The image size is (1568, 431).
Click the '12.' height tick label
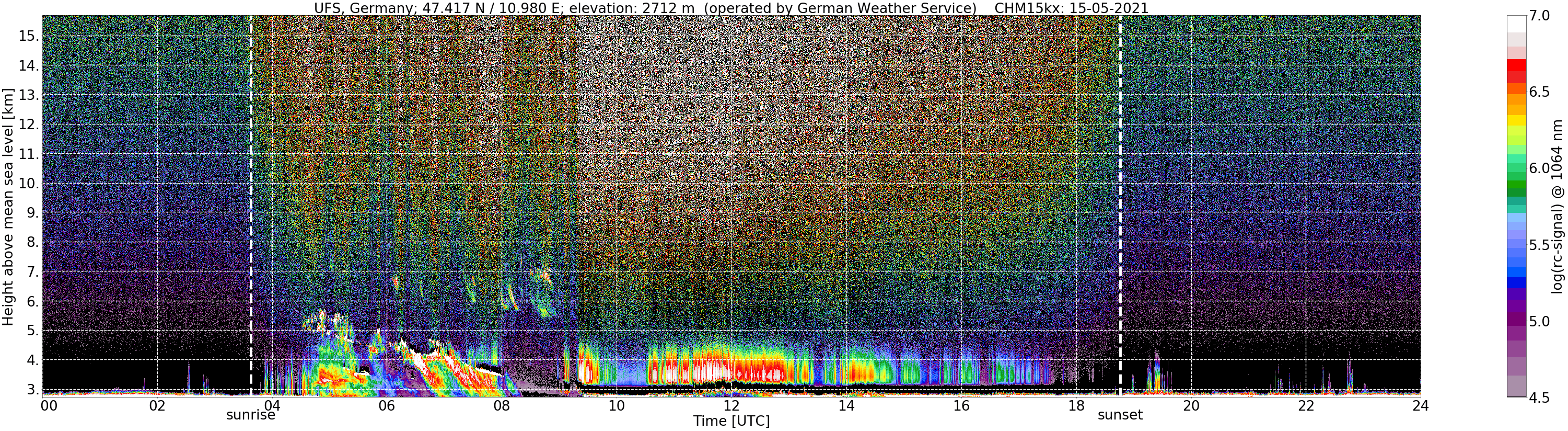coord(29,124)
